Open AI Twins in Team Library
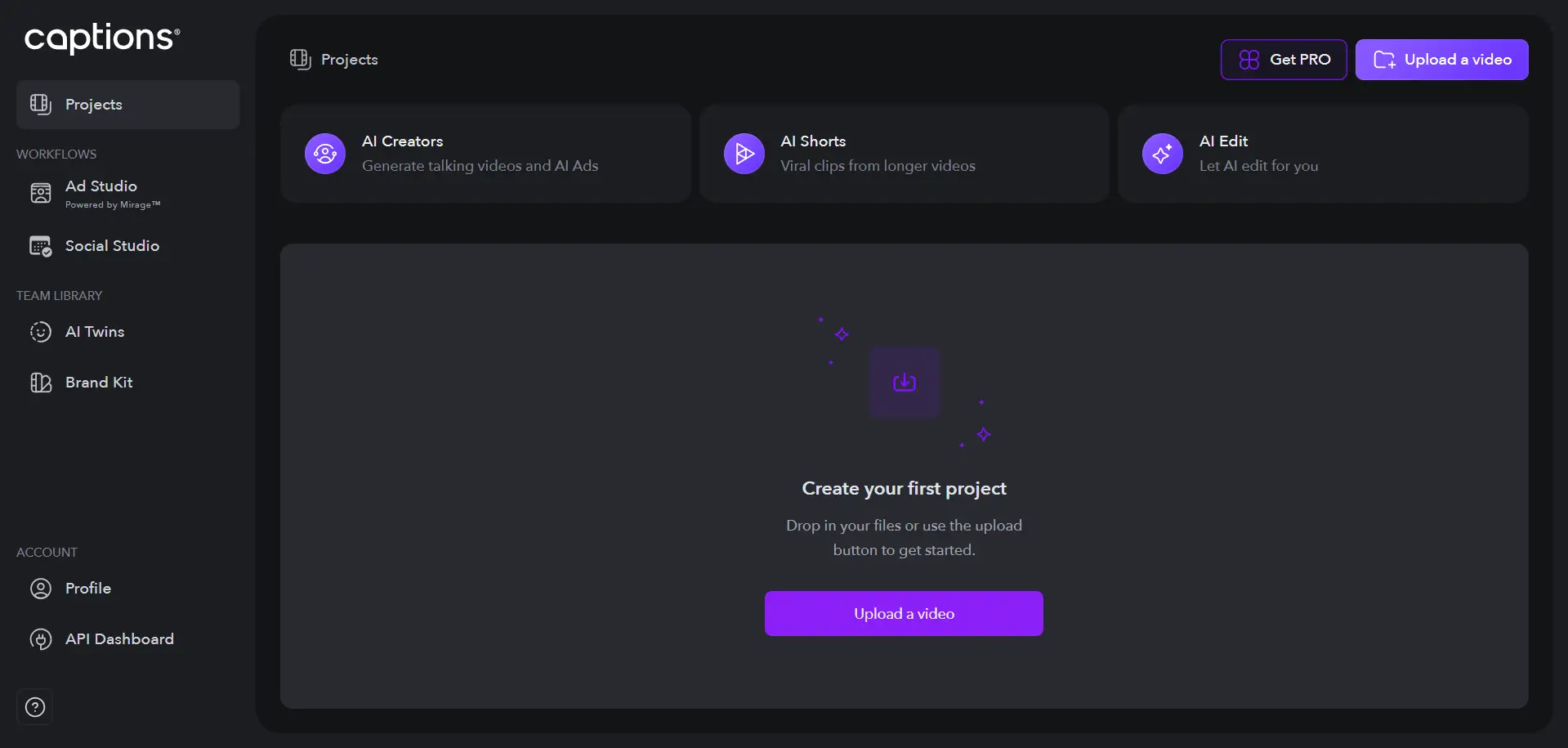 tap(95, 332)
